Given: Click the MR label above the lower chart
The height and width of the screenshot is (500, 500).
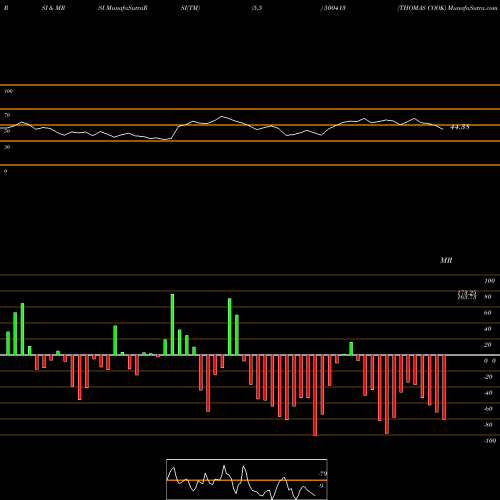Looking at the screenshot, I should point(446,260).
